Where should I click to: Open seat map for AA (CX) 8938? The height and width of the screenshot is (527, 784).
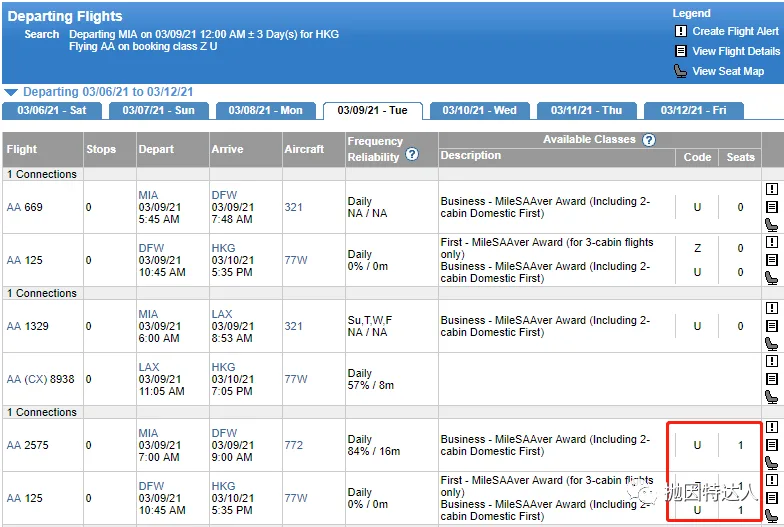(x=772, y=397)
